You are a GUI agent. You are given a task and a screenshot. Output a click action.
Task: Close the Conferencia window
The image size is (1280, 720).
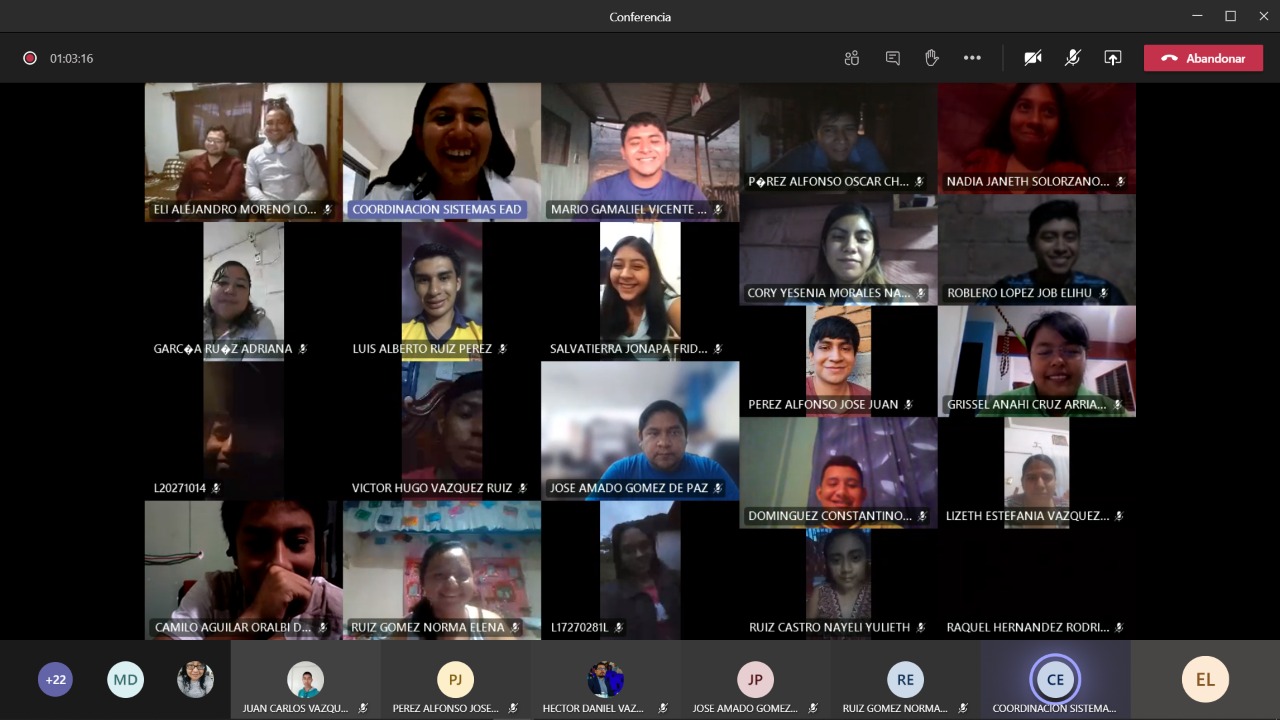(1263, 16)
